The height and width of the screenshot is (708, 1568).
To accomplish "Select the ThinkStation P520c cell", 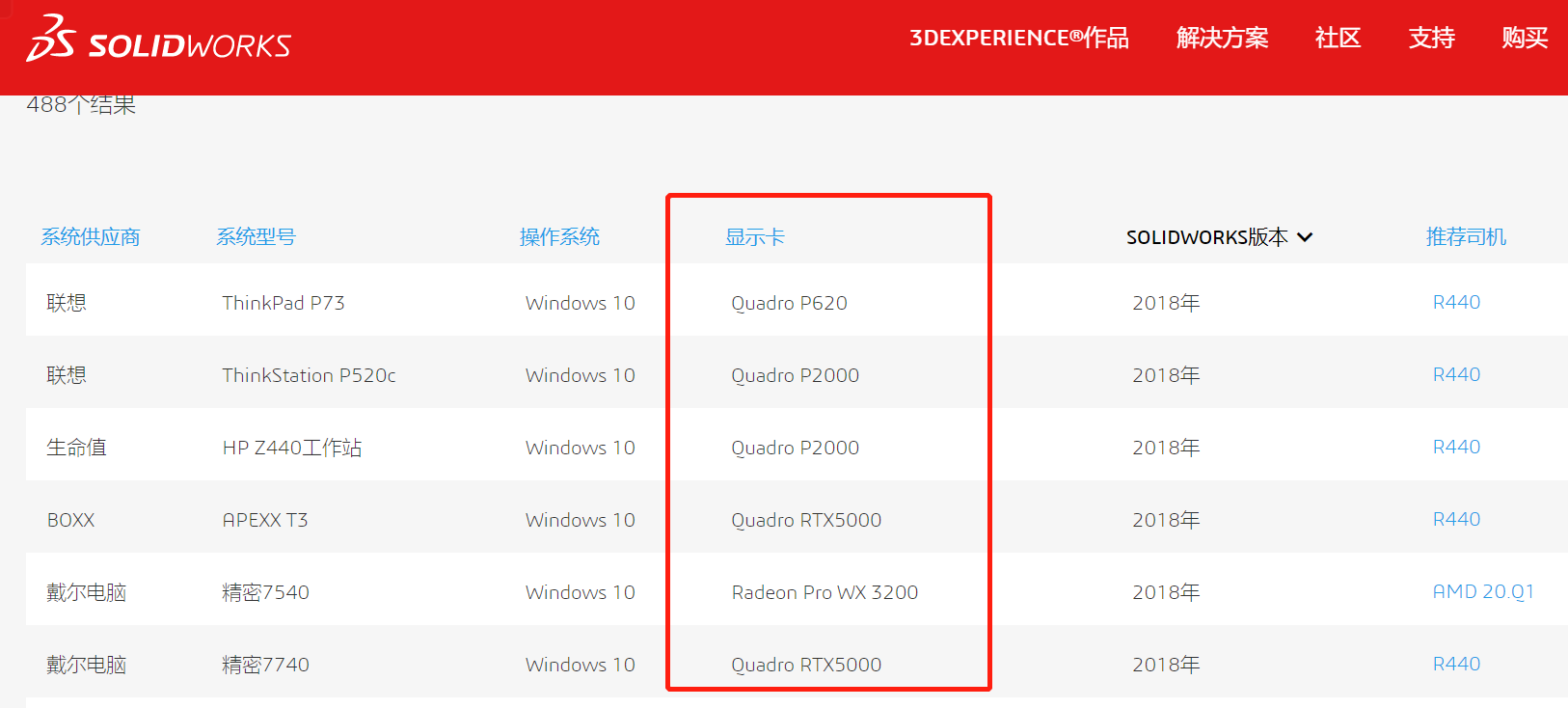I will tap(309, 375).
